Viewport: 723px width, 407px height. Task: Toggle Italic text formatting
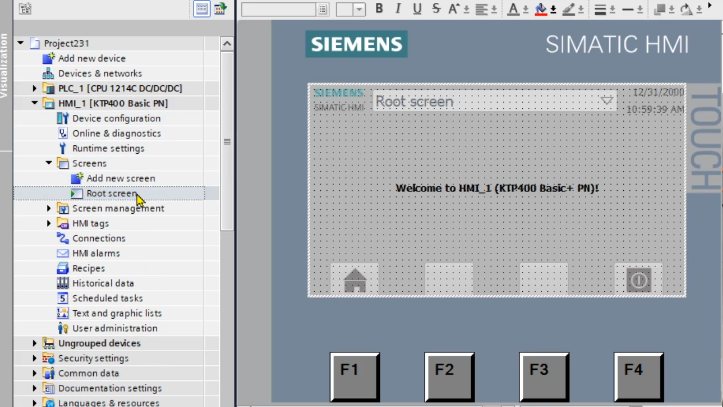click(398, 8)
